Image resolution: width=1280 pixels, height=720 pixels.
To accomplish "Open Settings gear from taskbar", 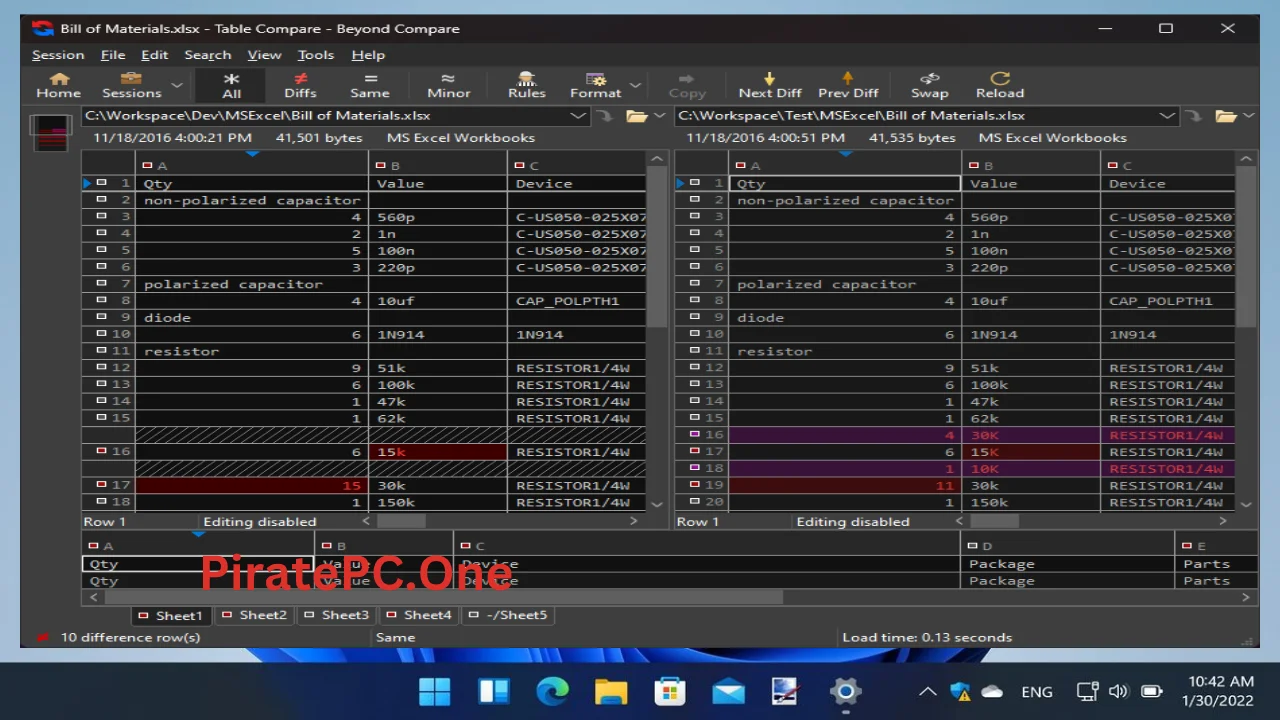I will 845,691.
